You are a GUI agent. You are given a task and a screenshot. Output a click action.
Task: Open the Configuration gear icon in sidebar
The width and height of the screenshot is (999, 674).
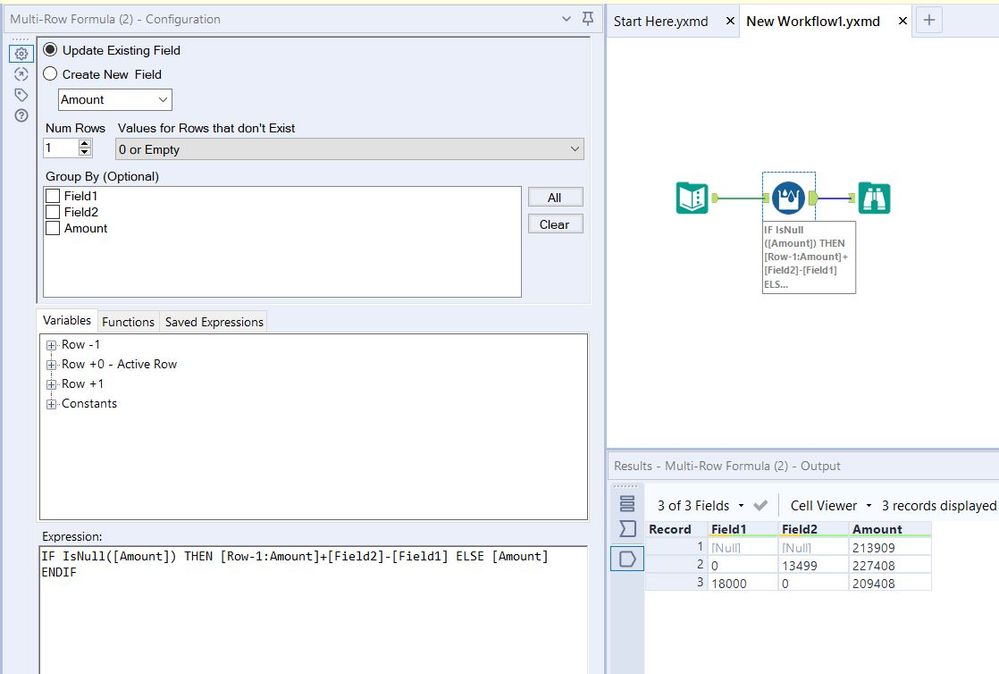tap(21, 54)
